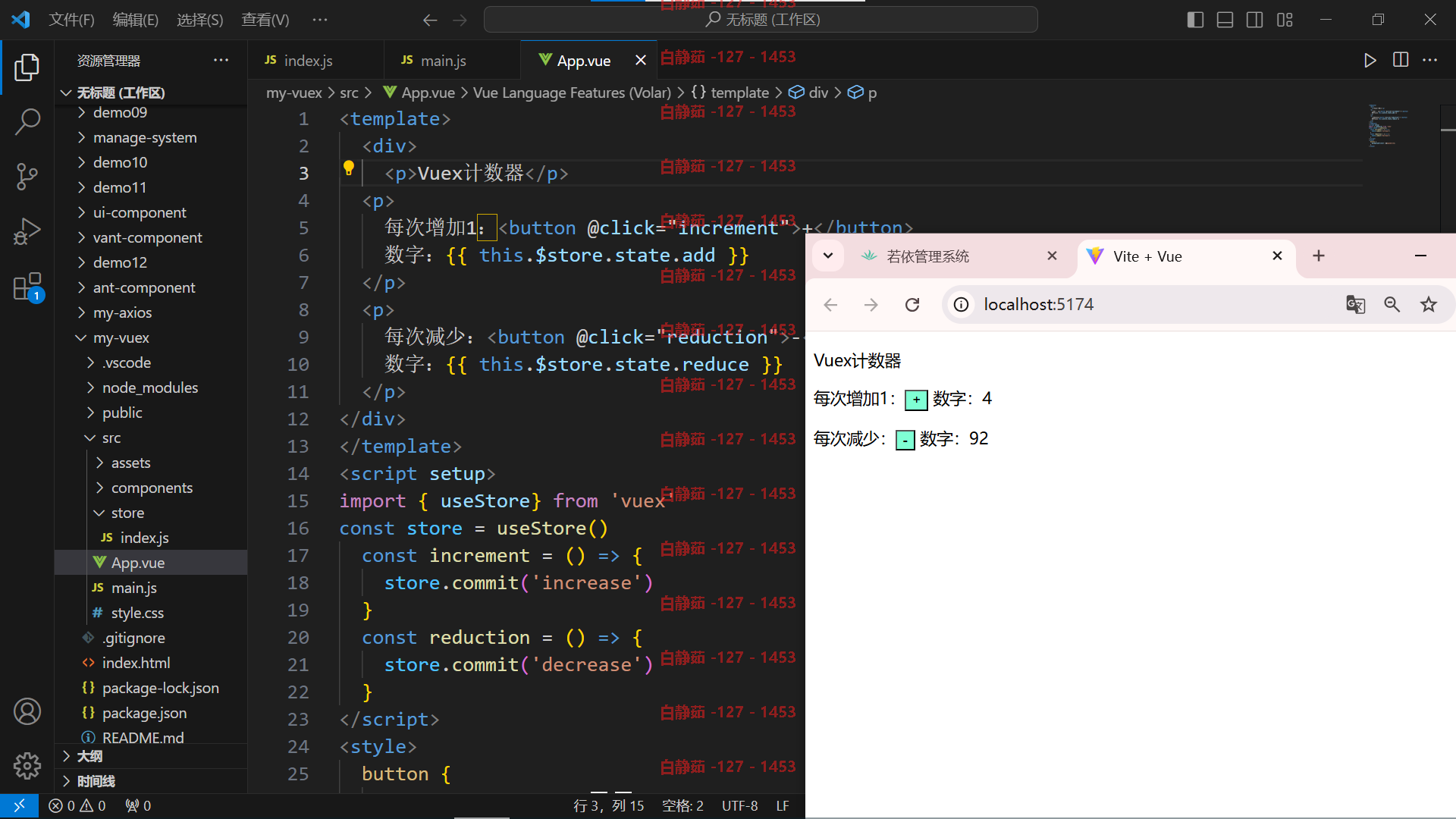Click the indentation 空格: 2 status item

pos(682,806)
